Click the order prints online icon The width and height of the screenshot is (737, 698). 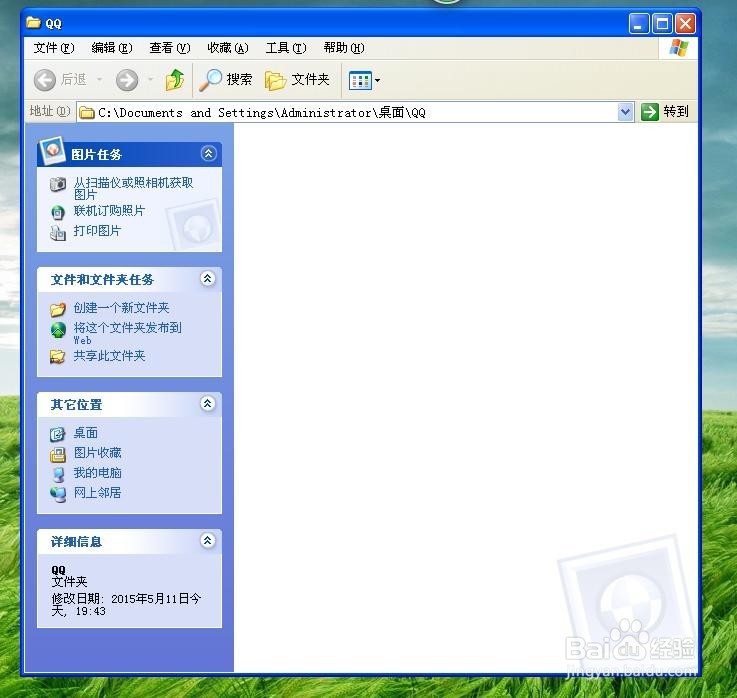[58, 212]
